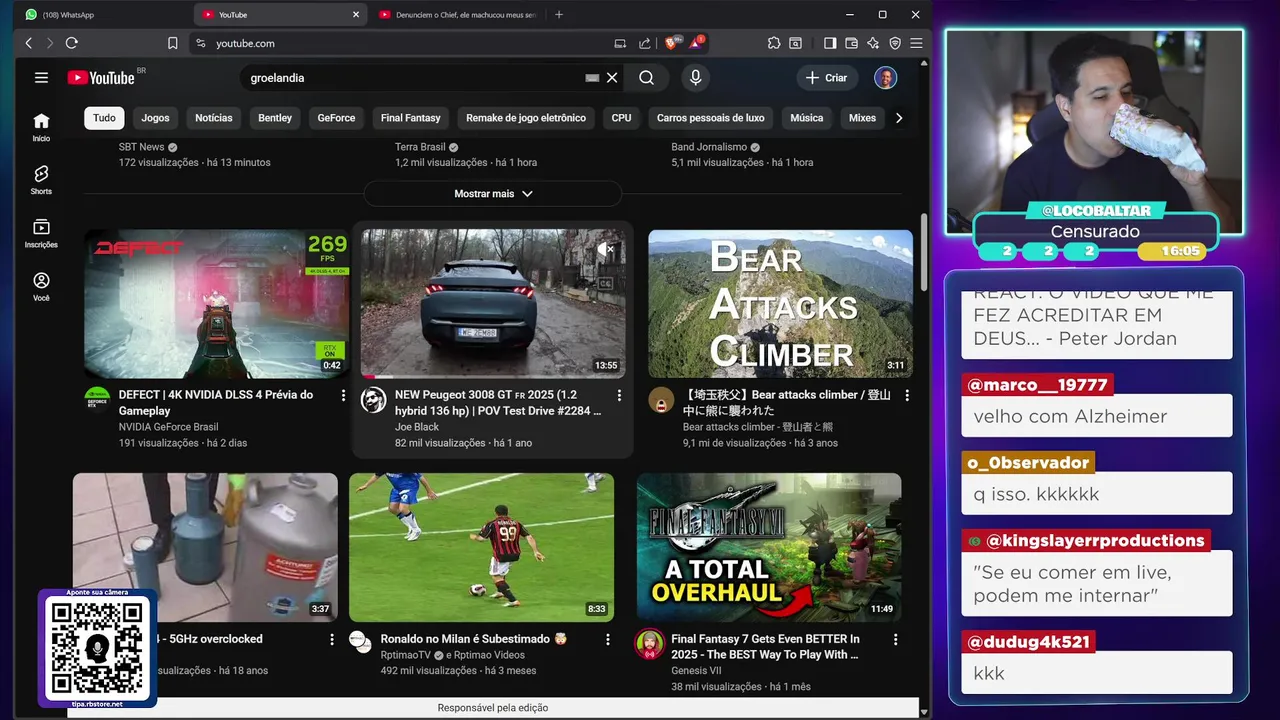The image size is (1280, 720).
Task: Click the search magnifier button
Action: [646, 78]
